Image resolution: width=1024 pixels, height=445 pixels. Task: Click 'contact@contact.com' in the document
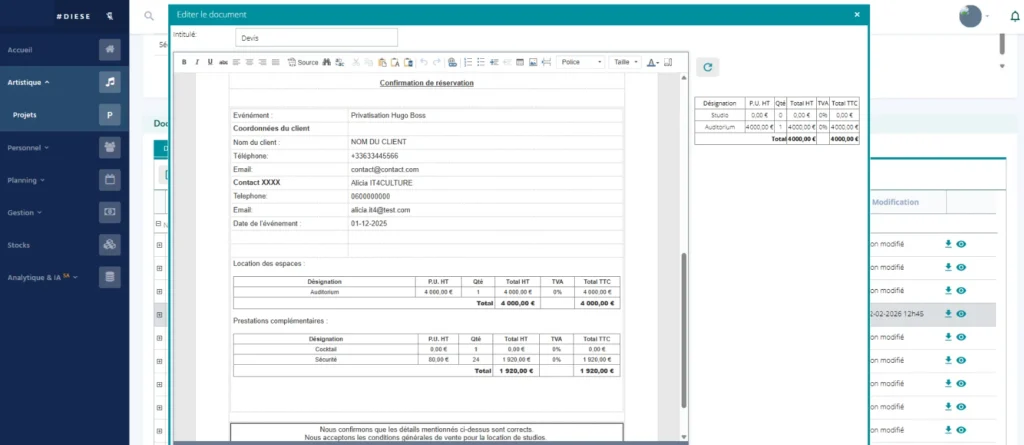click(385, 169)
